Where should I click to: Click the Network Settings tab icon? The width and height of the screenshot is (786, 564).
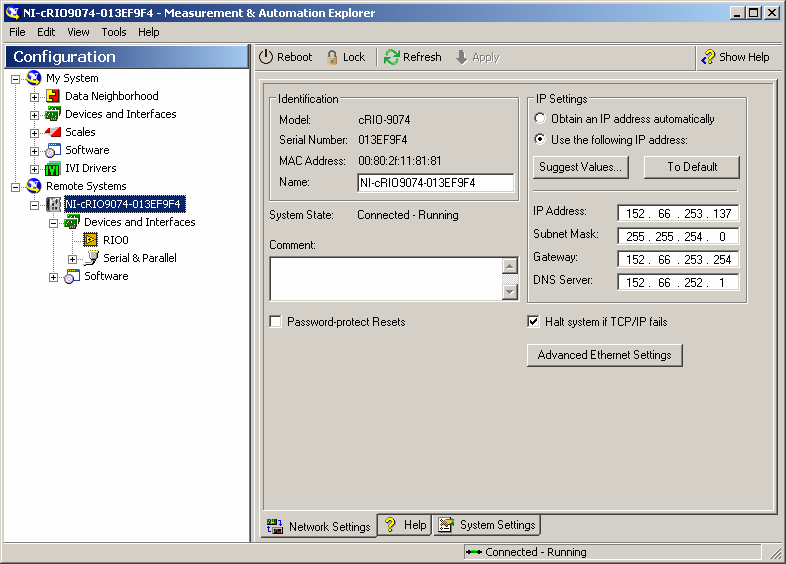275,526
